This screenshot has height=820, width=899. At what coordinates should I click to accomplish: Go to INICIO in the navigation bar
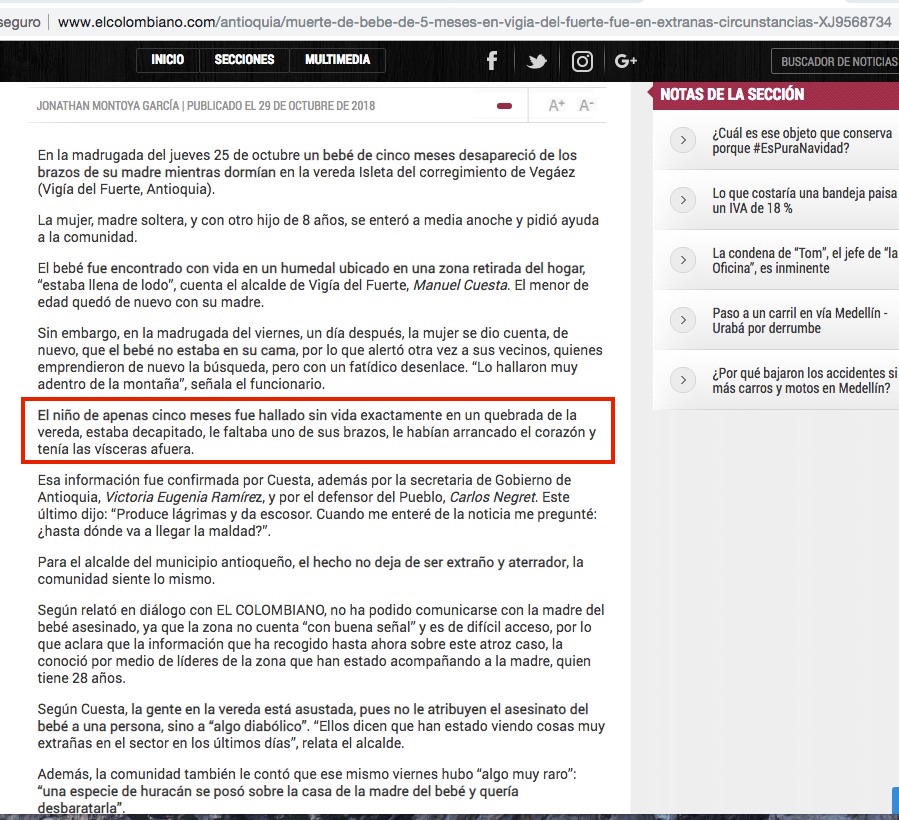168,60
